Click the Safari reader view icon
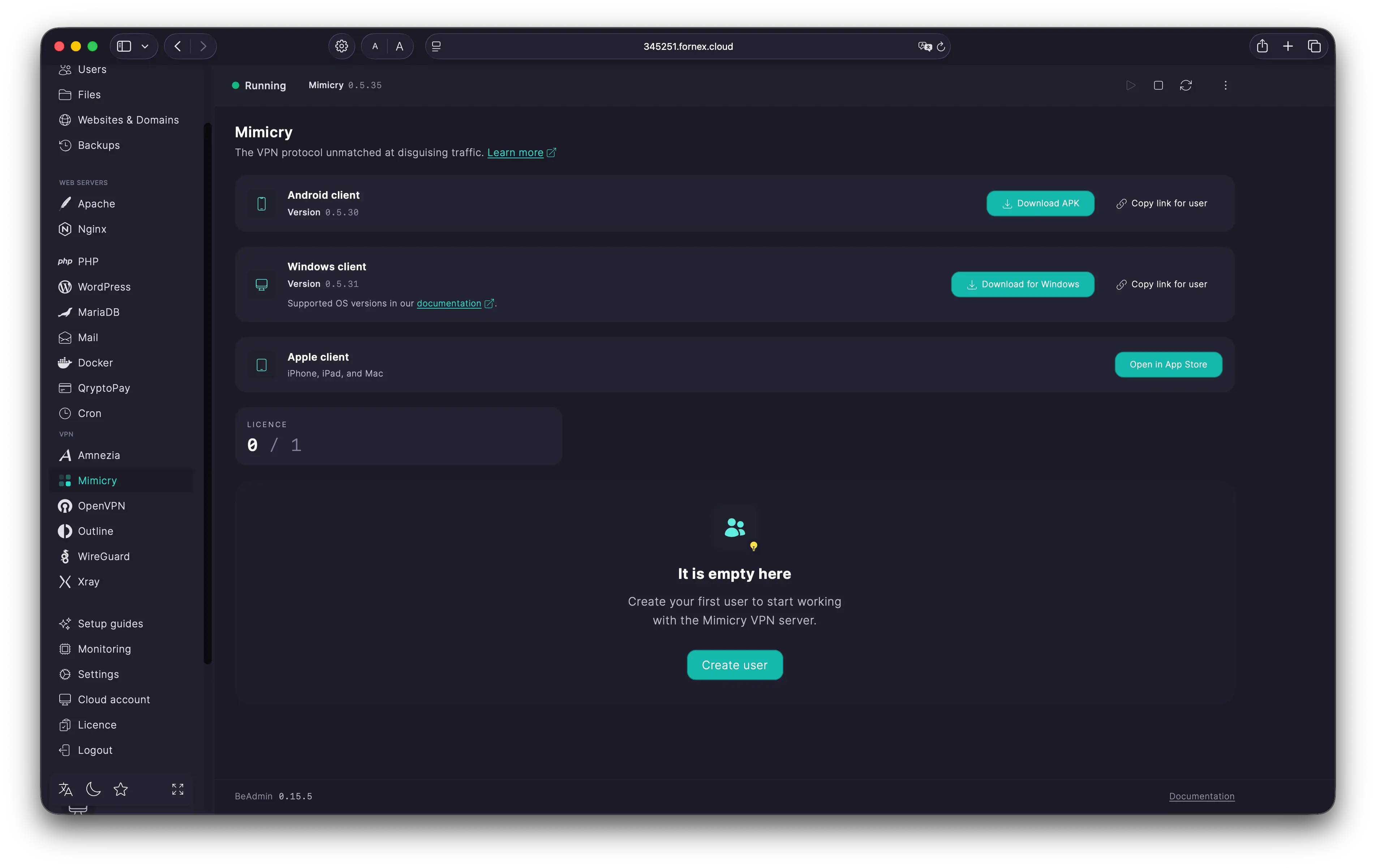Image resolution: width=1376 pixels, height=868 pixels. pos(436,46)
